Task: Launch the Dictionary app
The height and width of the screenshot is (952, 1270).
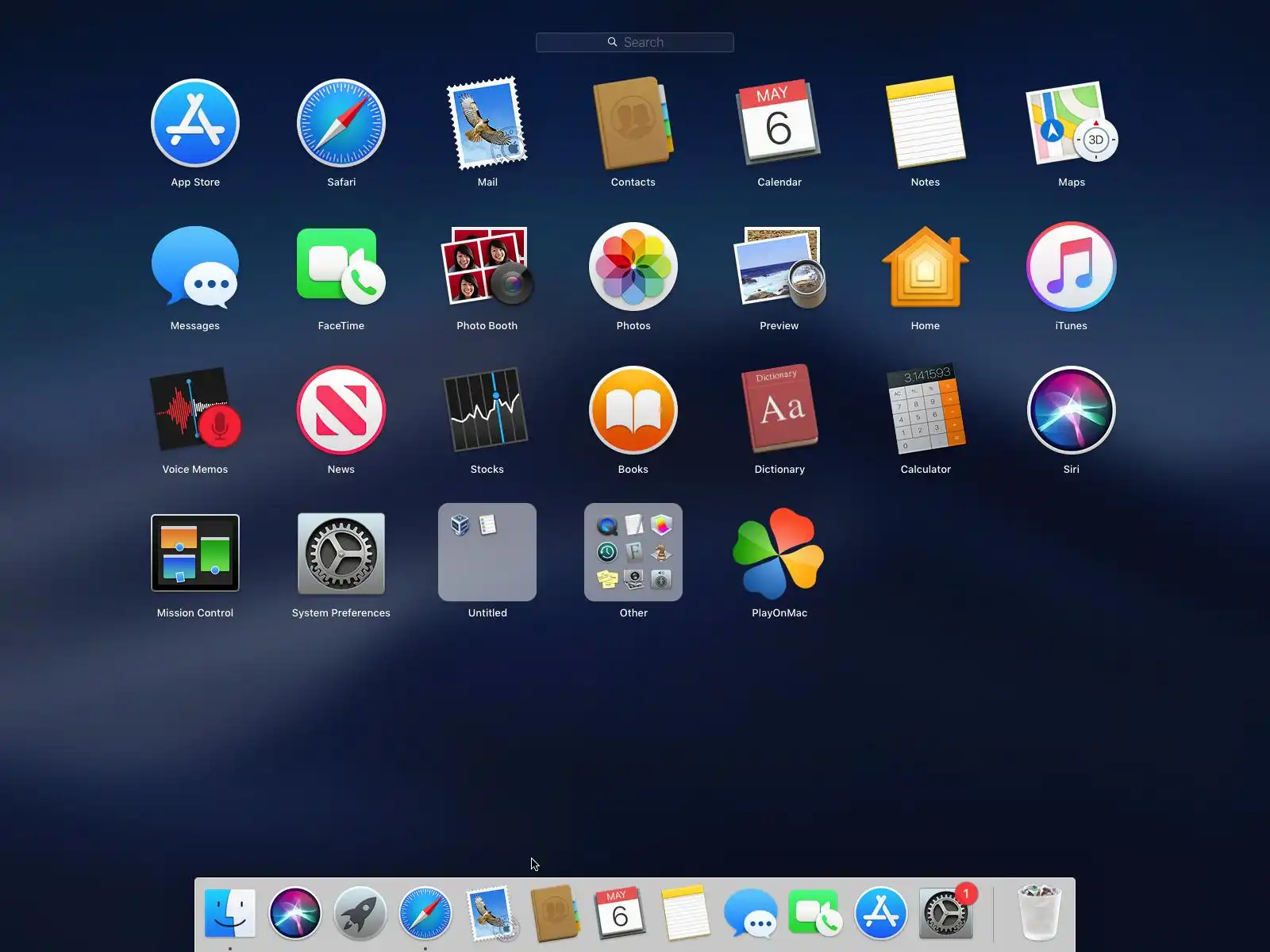Action: [x=779, y=410]
